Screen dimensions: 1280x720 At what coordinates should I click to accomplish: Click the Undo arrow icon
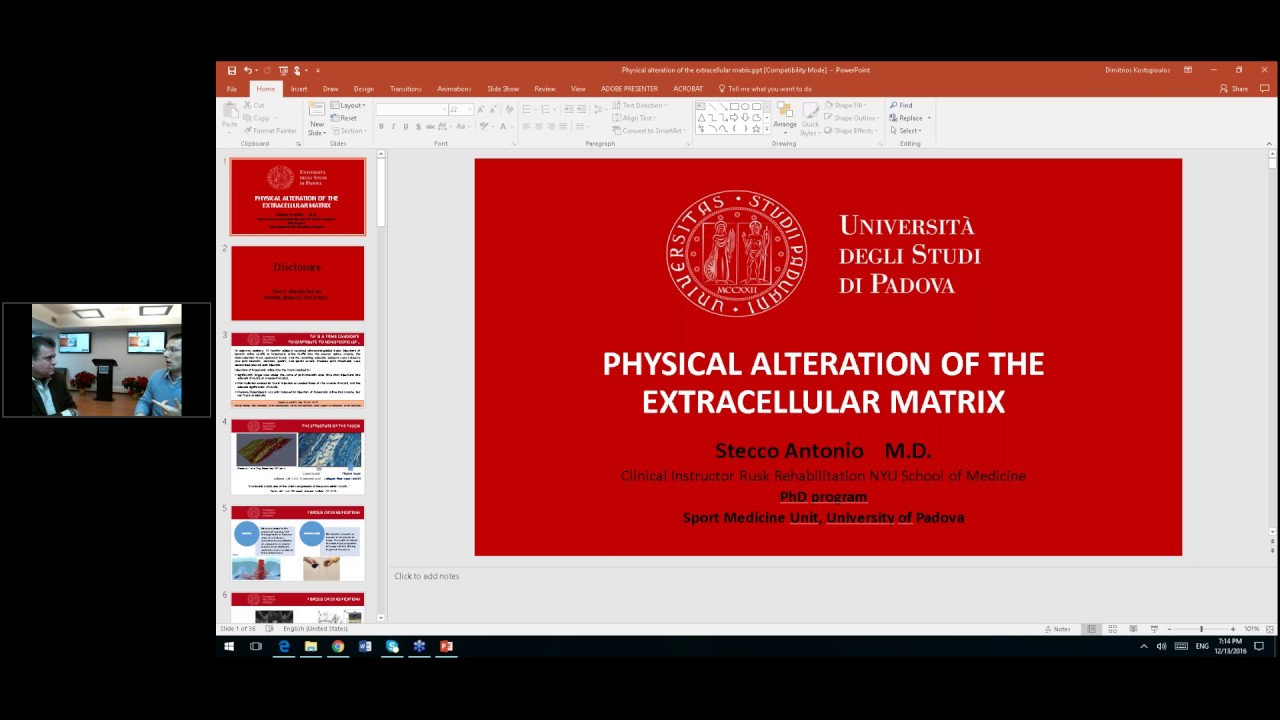(247, 70)
